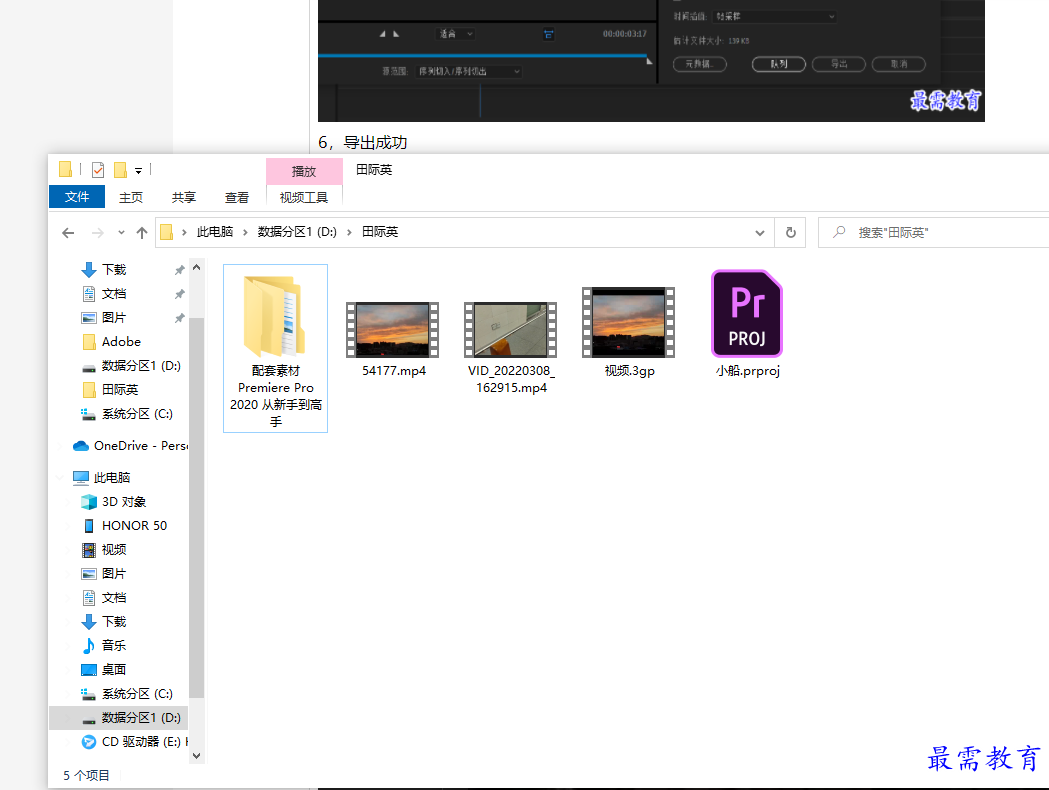Unpin 下载 using its pin icon
Image resolution: width=1049 pixels, height=790 pixels.
pyautogui.click(x=179, y=270)
